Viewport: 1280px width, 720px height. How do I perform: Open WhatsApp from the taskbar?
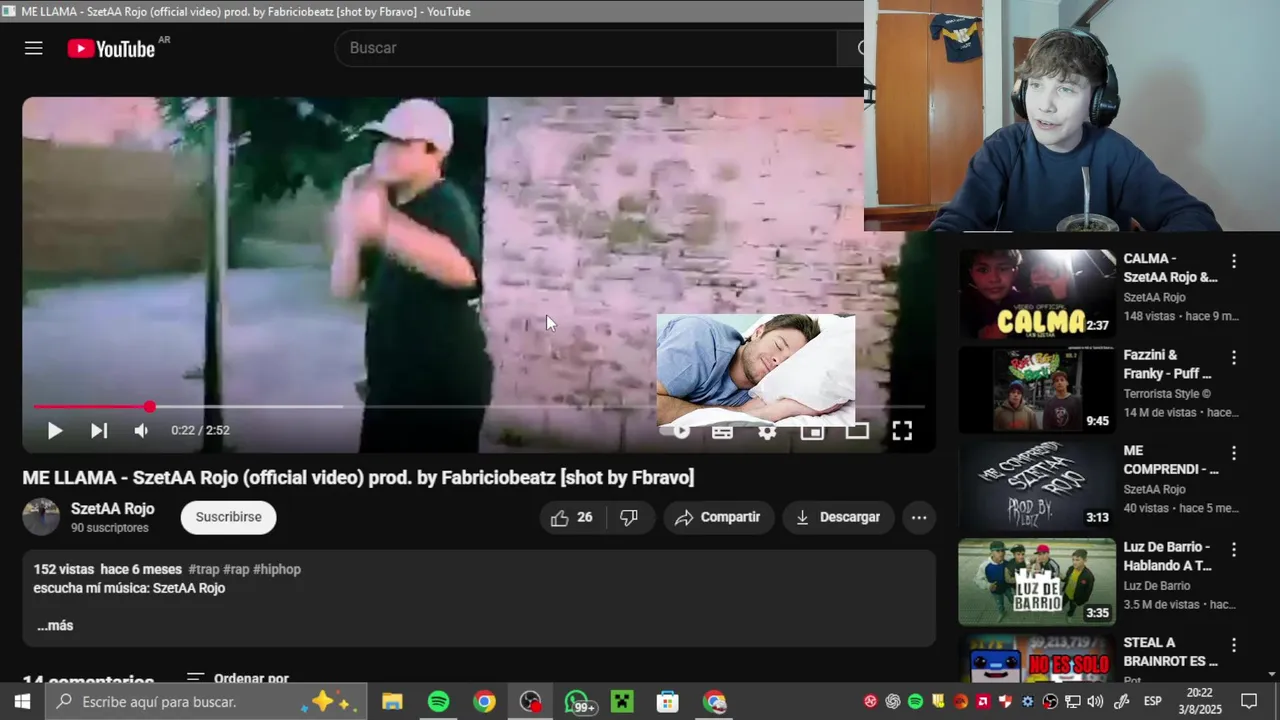point(578,702)
